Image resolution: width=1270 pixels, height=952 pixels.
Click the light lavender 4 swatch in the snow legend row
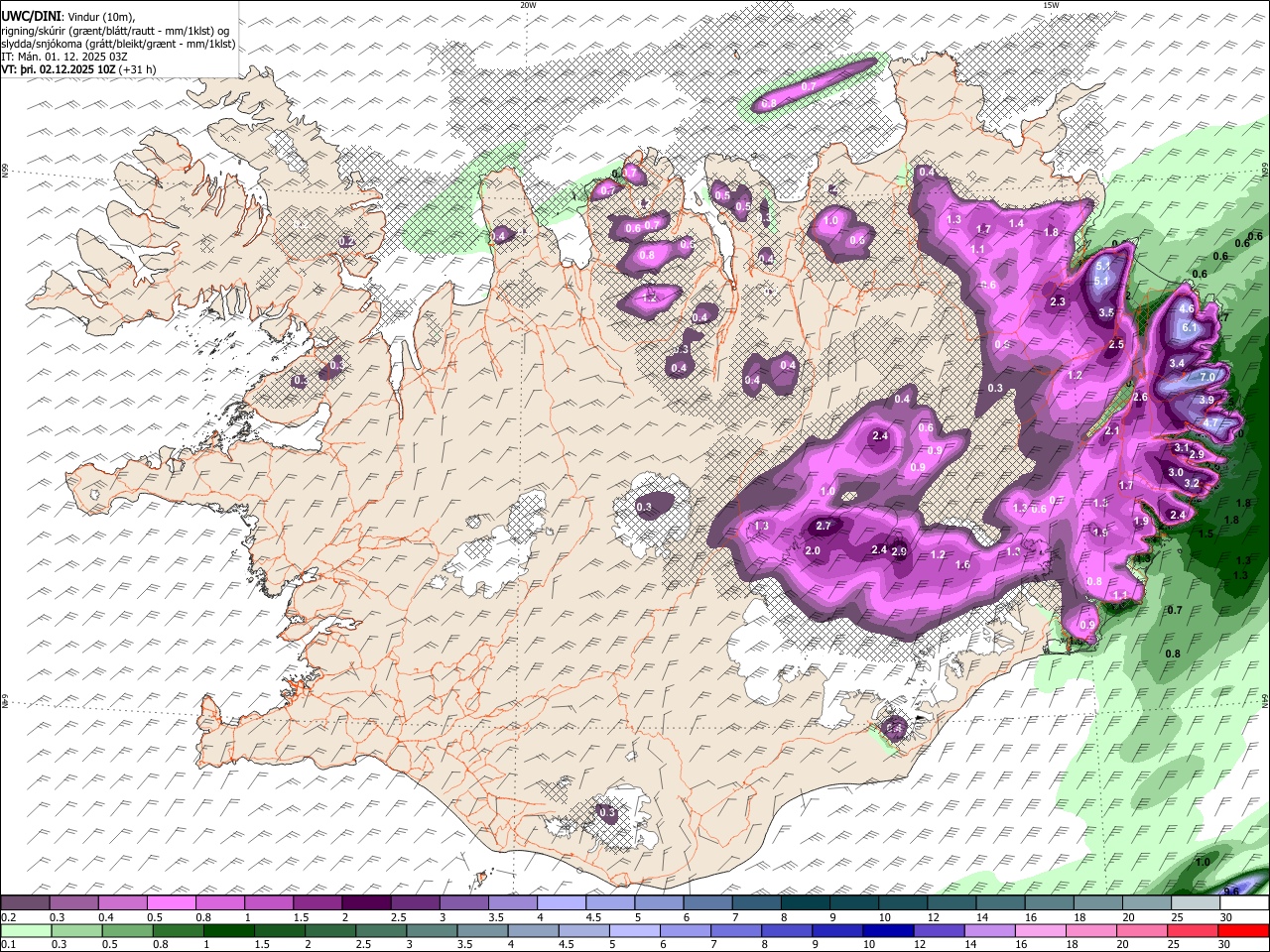(562, 903)
